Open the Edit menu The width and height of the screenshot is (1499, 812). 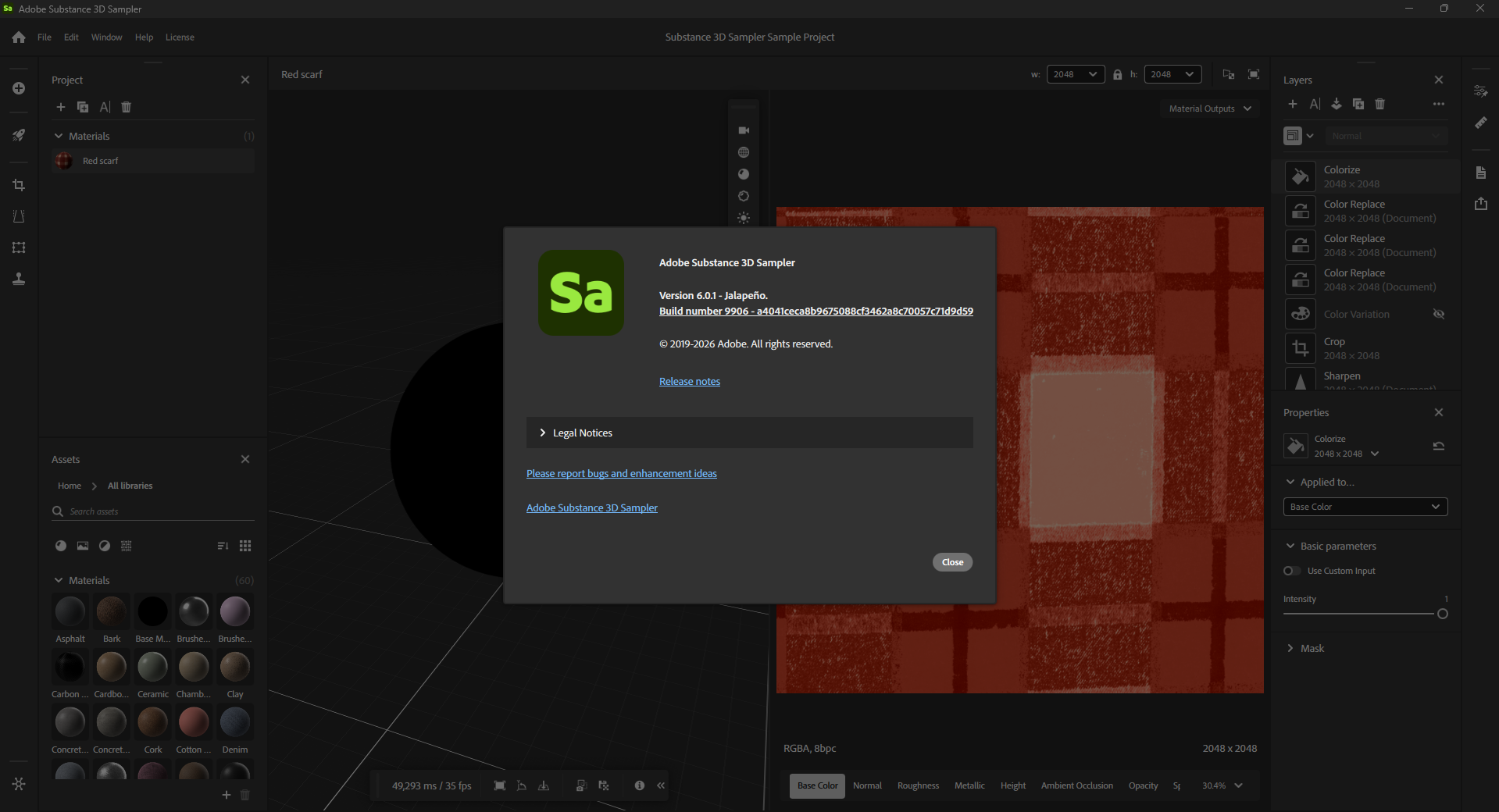(x=71, y=37)
